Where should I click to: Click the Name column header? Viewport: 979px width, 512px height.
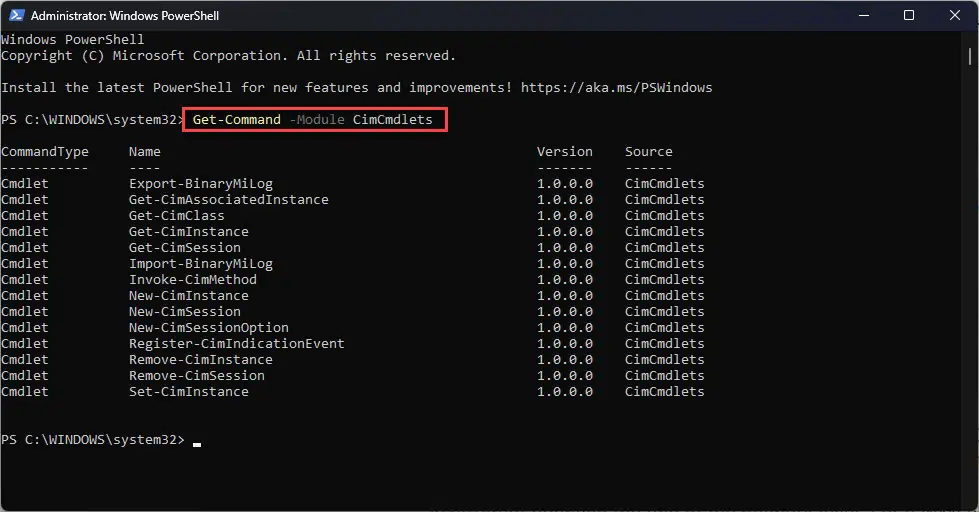coord(145,152)
